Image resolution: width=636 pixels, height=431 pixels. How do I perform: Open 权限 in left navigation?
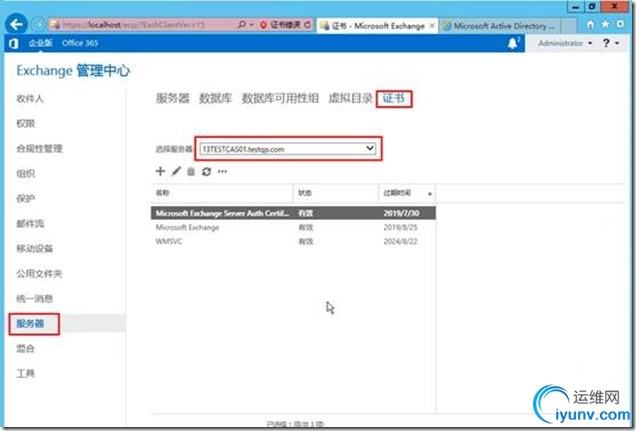26,124
